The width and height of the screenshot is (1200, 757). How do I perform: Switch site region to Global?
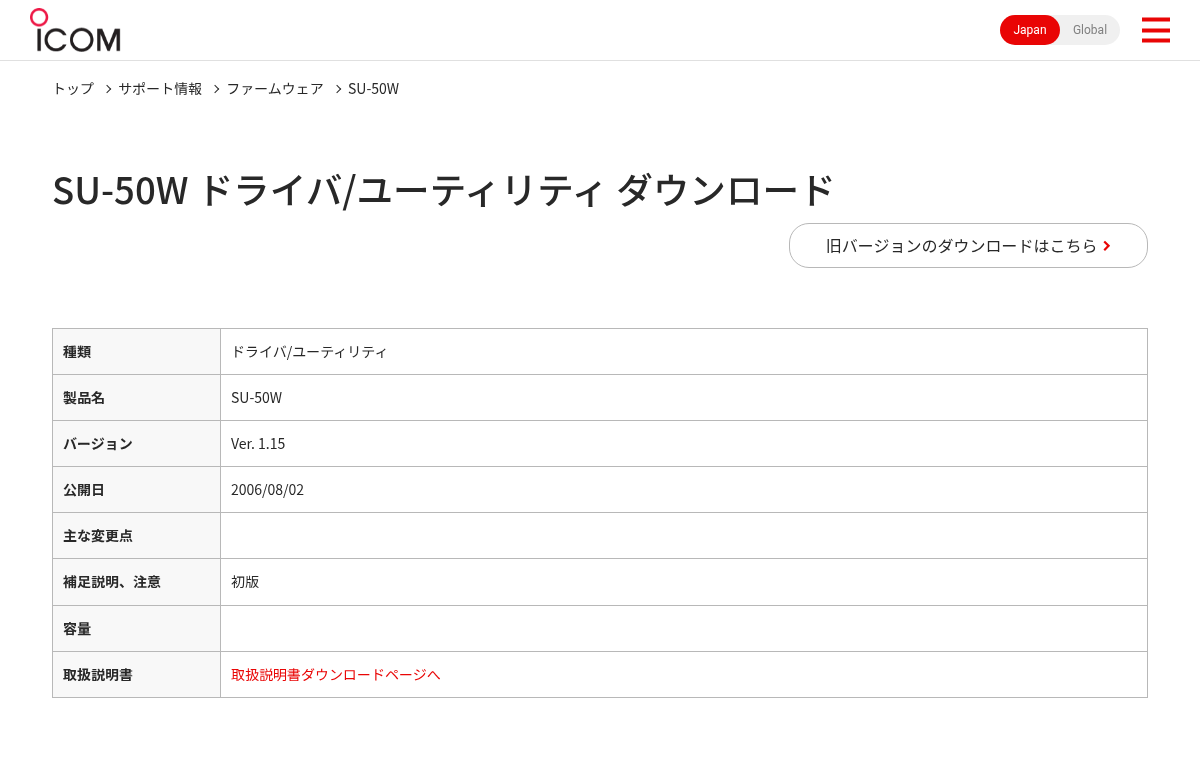click(1089, 30)
